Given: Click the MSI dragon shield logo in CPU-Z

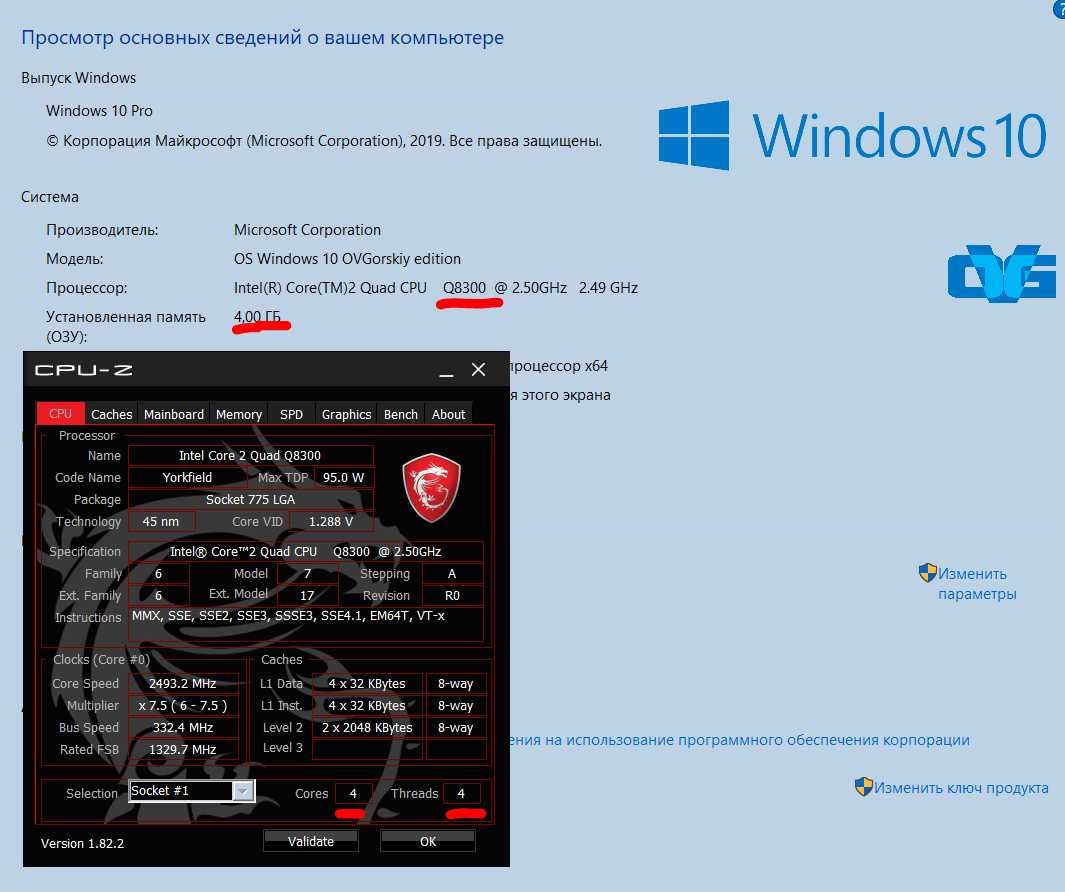Looking at the screenshot, I should (x=431, y=488).
